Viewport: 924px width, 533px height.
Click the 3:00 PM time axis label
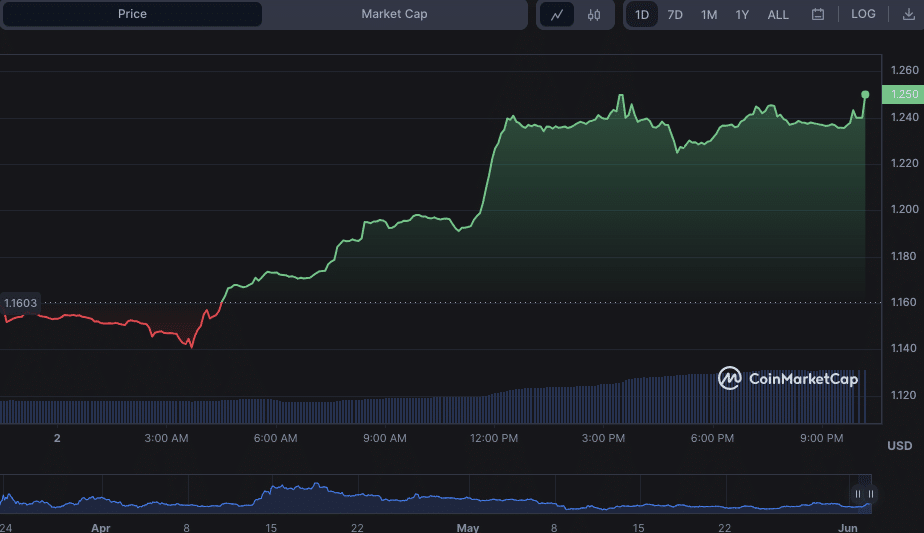603,438
